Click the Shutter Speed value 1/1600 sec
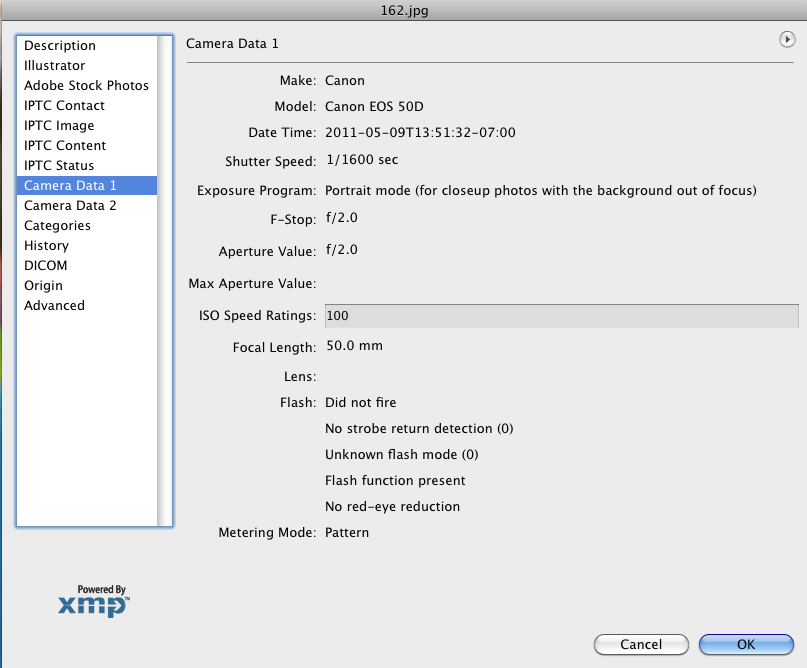The height and width of the screenshot is (668, 807). point(362,160)
